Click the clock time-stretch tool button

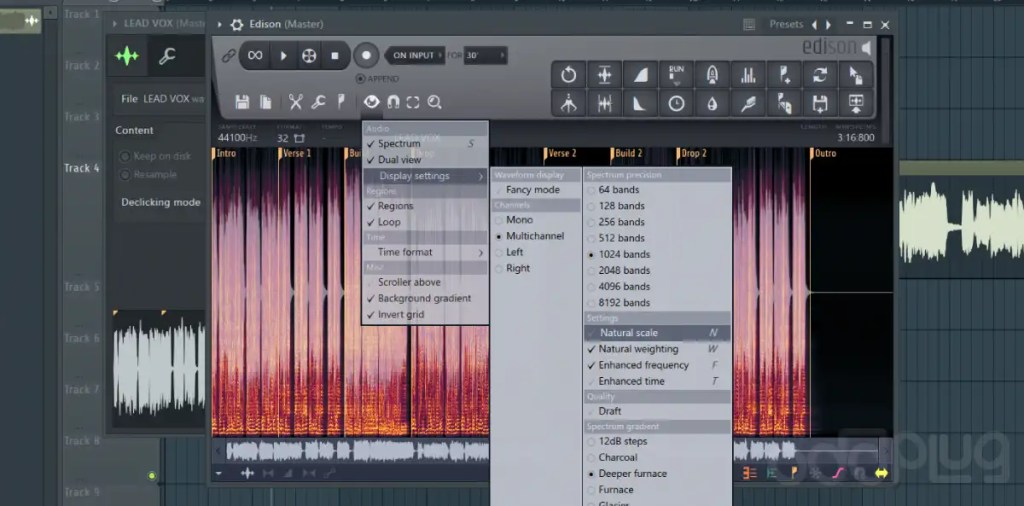click(677, 103)
